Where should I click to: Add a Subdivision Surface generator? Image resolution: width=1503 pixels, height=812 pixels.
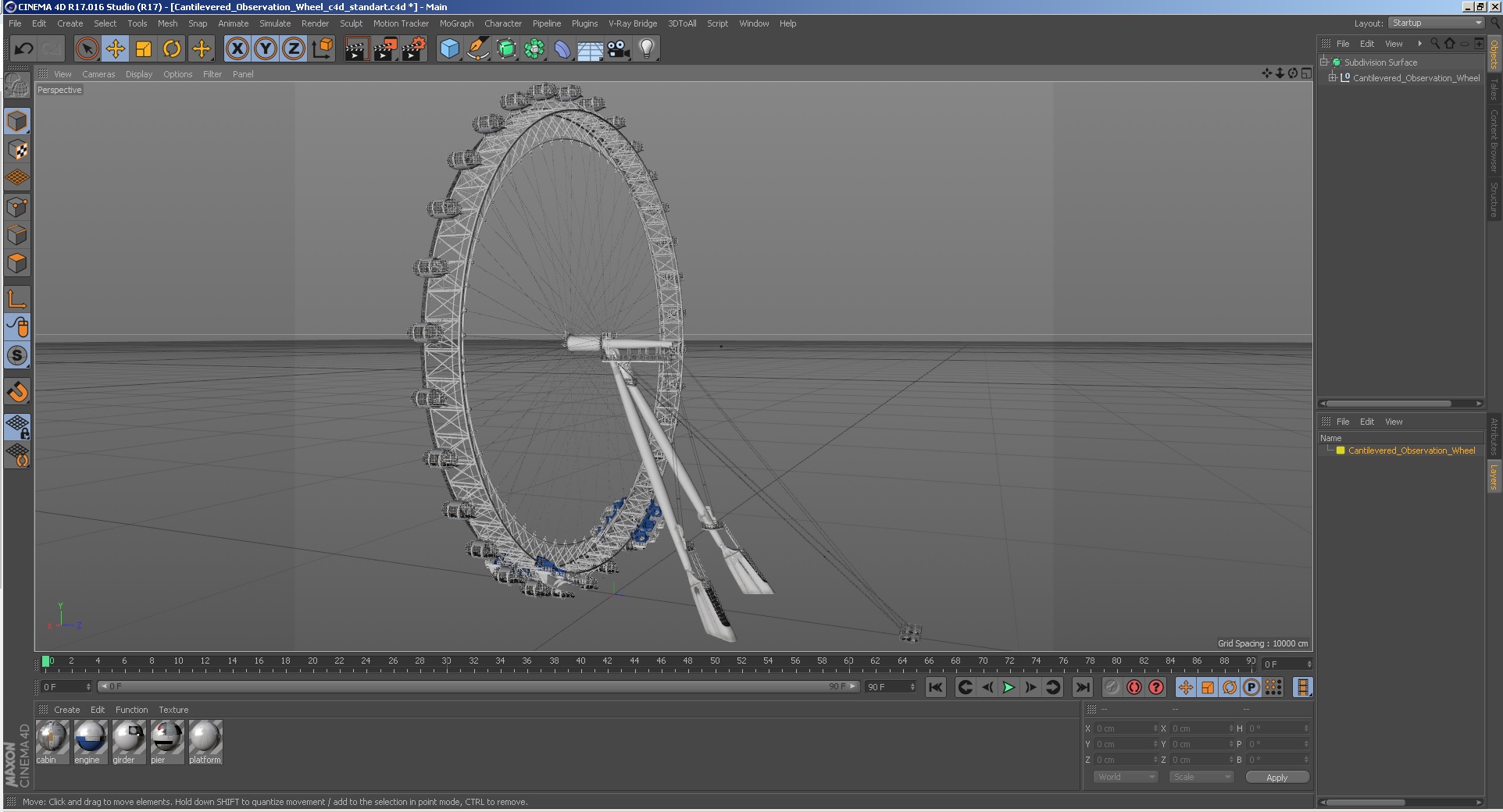coord(506,49)
